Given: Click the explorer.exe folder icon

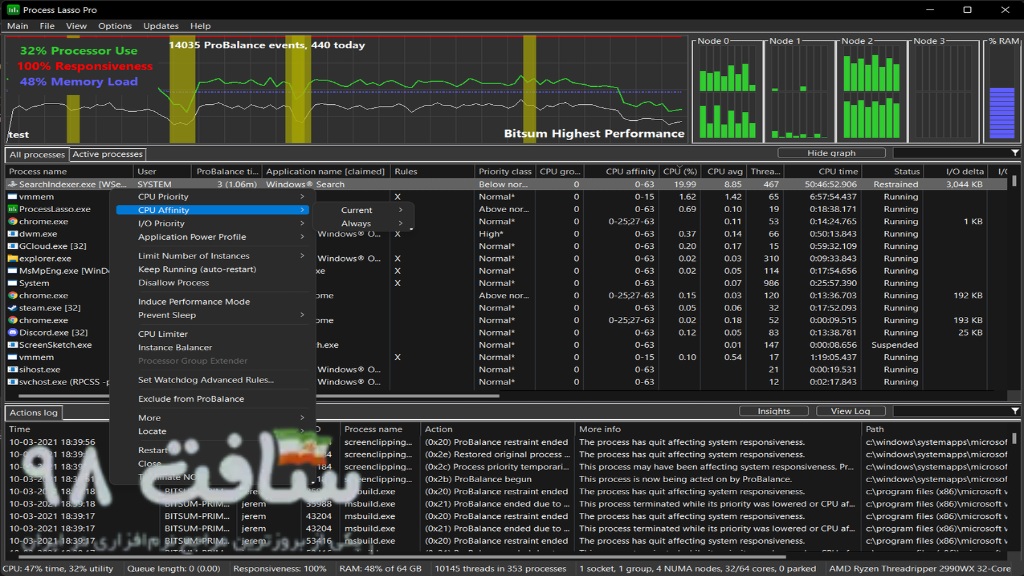Looking at the screenshot, I should click(12, 259).
